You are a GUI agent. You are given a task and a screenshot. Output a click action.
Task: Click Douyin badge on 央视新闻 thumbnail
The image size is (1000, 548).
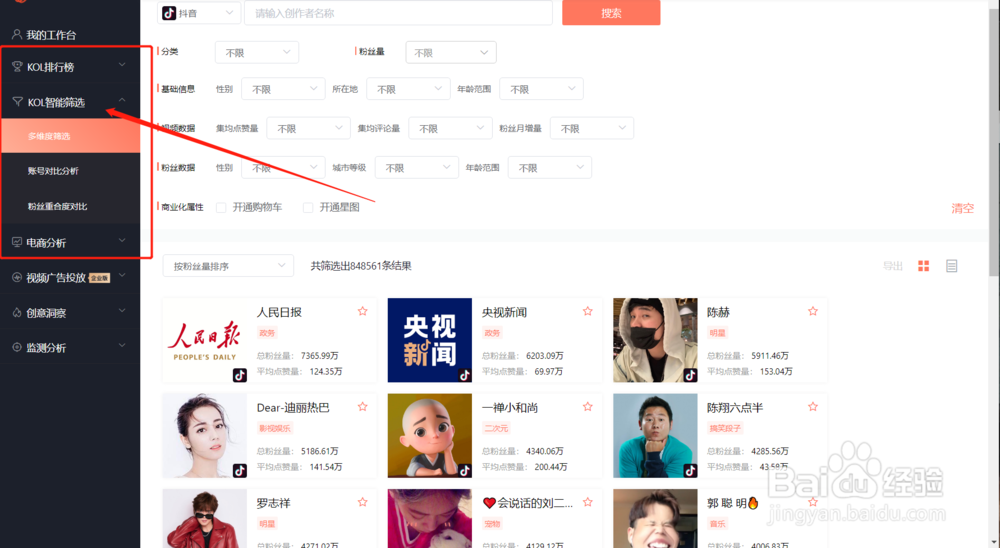coord(464,375)
